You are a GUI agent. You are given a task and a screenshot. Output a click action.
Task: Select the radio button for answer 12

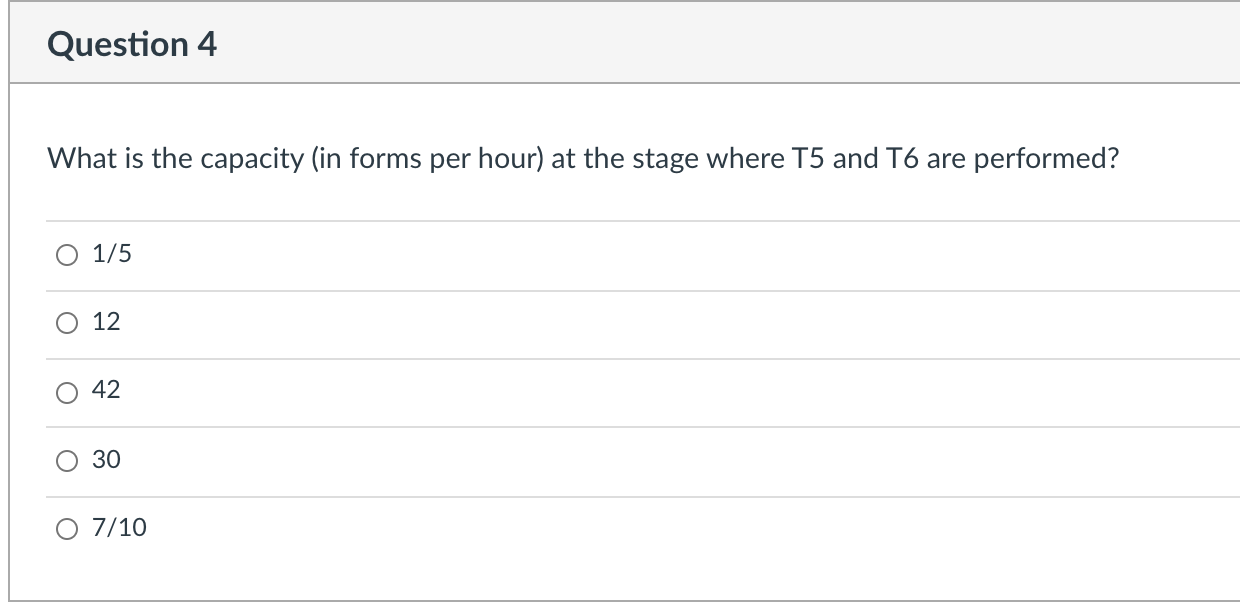coord(66,322)
